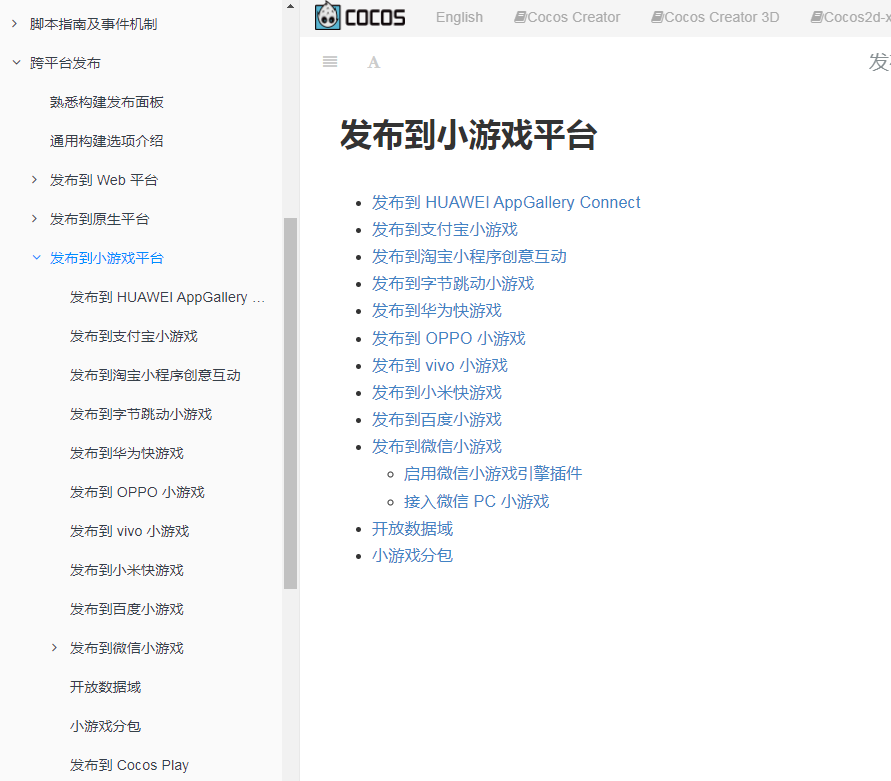Expand 发布到微信小游戏 chevron in sidebar
Screen dimensions: 891x781
pyautogui.click(x=54, y=647)
